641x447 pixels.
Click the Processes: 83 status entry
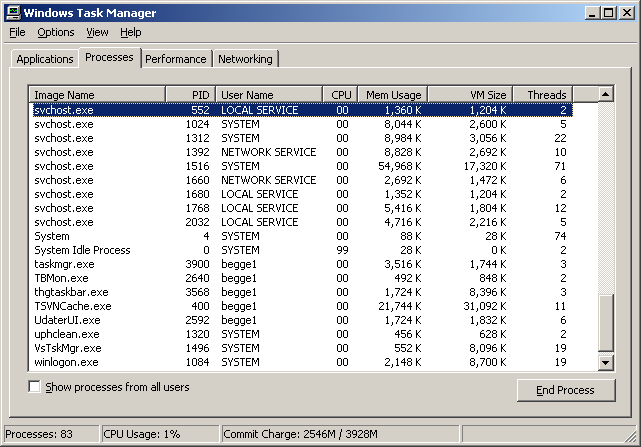point(51,434)
